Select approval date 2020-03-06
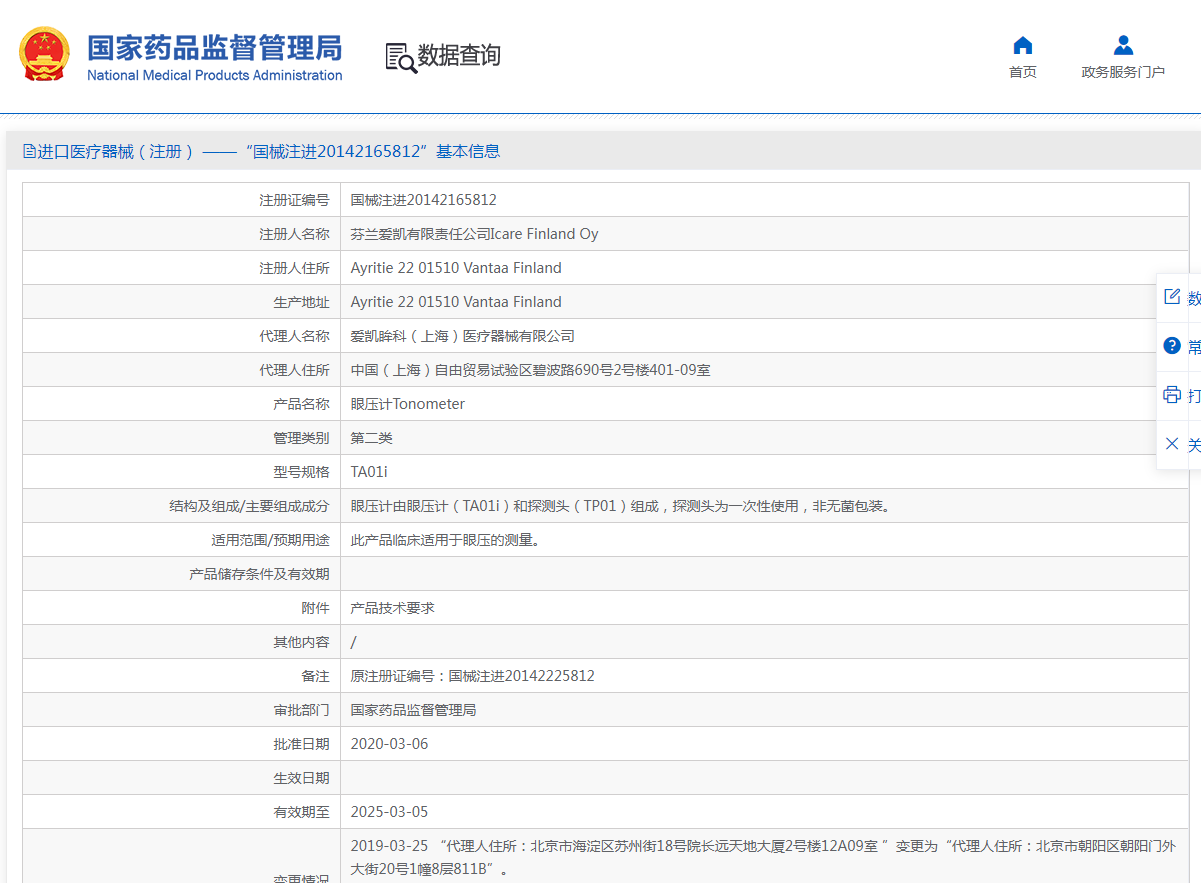 [389, 744]
